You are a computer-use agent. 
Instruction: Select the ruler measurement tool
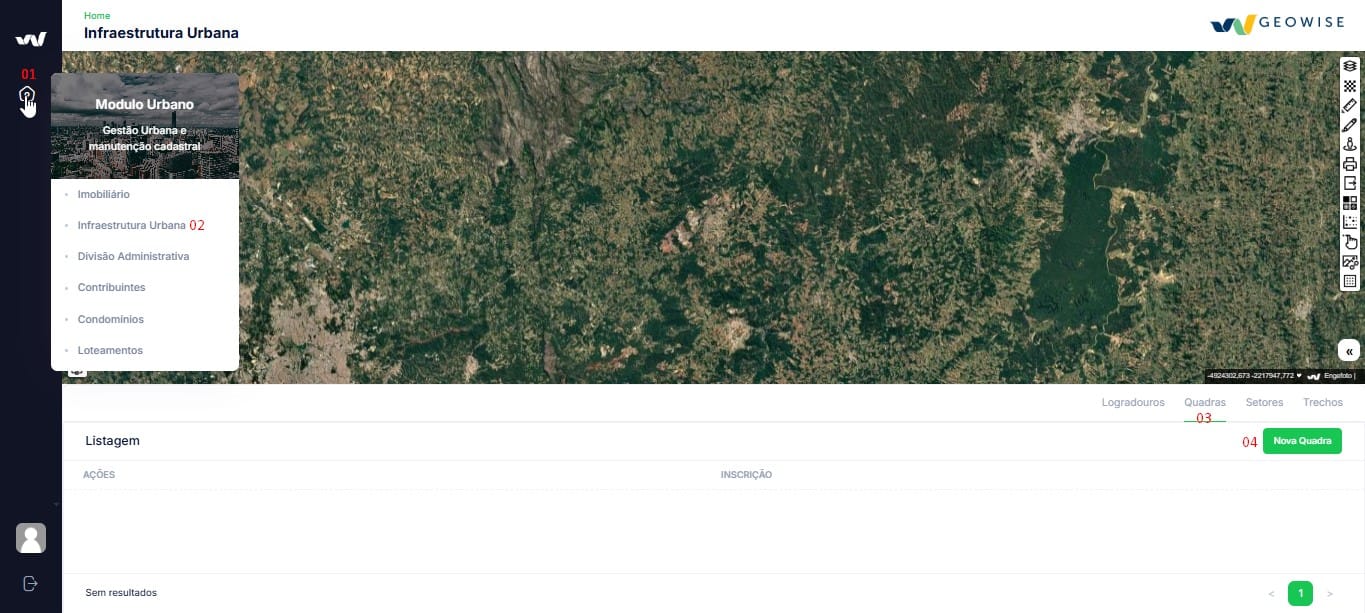[x=1349, y=105]
